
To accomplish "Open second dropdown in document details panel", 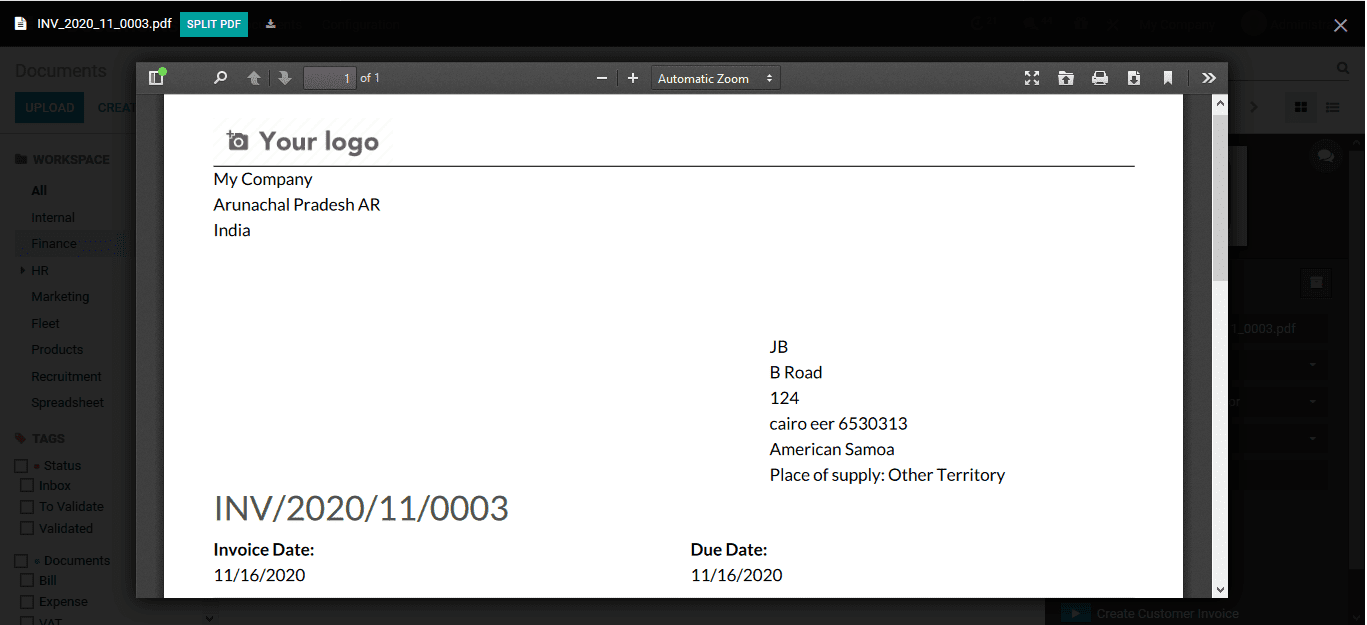I will click(x=1312, y=402).
